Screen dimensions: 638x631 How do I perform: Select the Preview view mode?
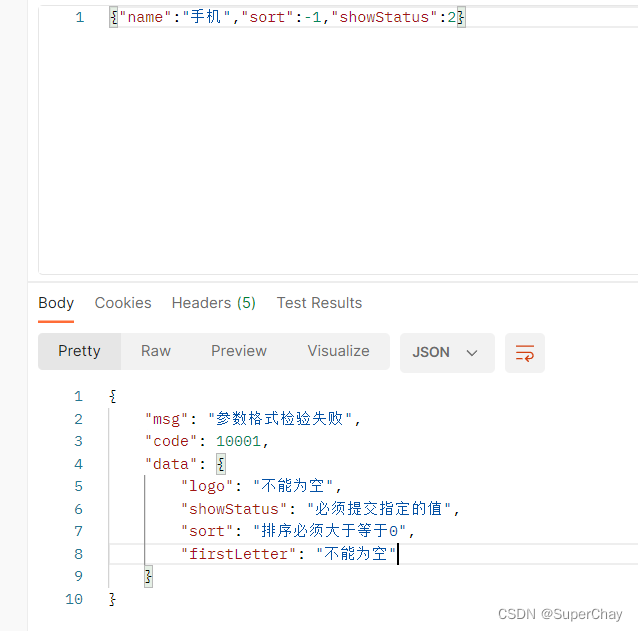[x=239, y=351]
